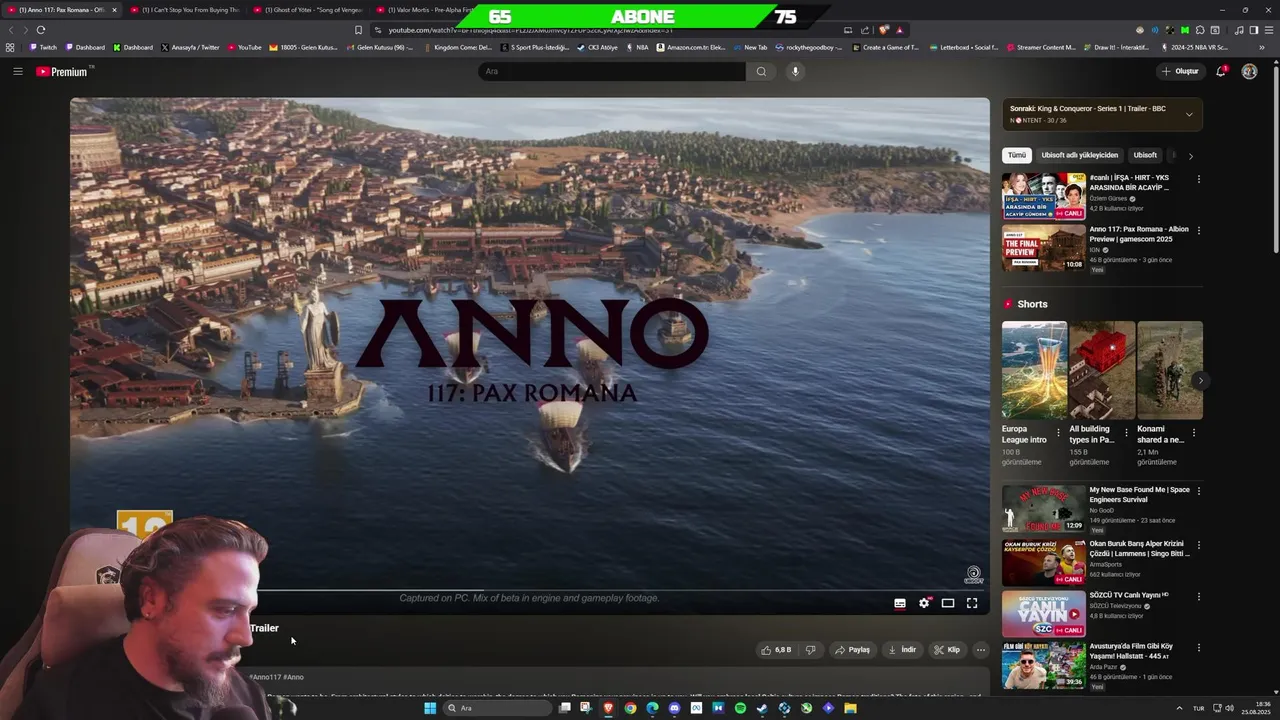Switch player to theater mode
This screenshot has width=1280, height=720.
pyautogui.click(x=948, y=603)
